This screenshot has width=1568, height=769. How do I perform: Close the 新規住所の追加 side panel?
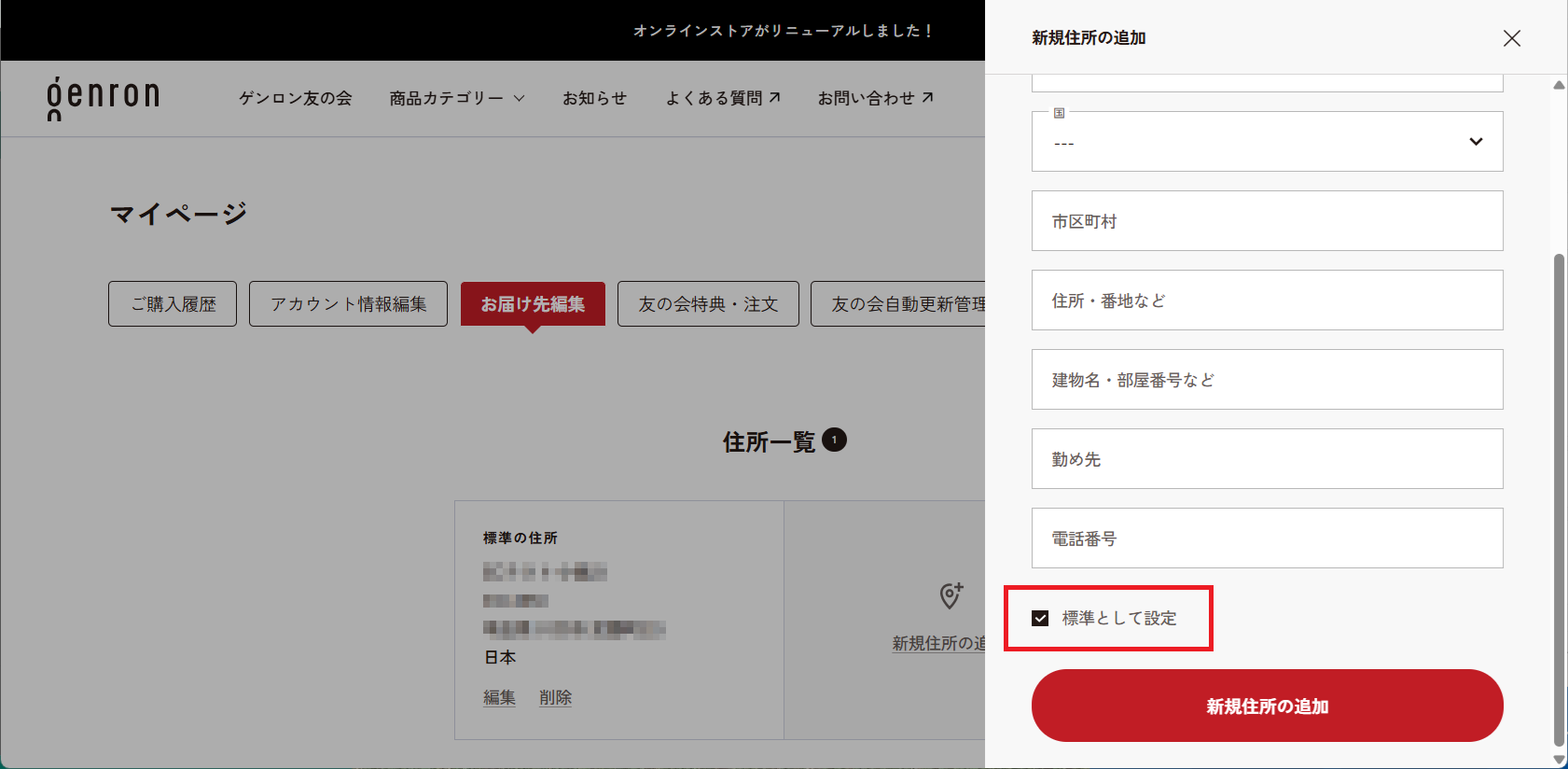[x=1511, y=38]
